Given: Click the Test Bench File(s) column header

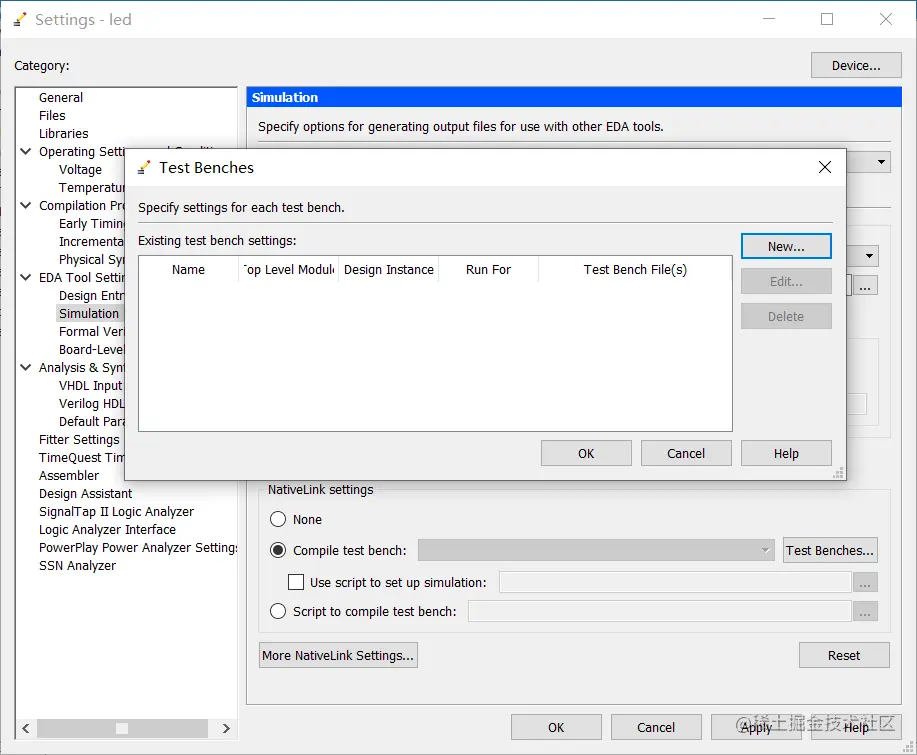Looking at the screenshot, I should [x=635, y=270].
